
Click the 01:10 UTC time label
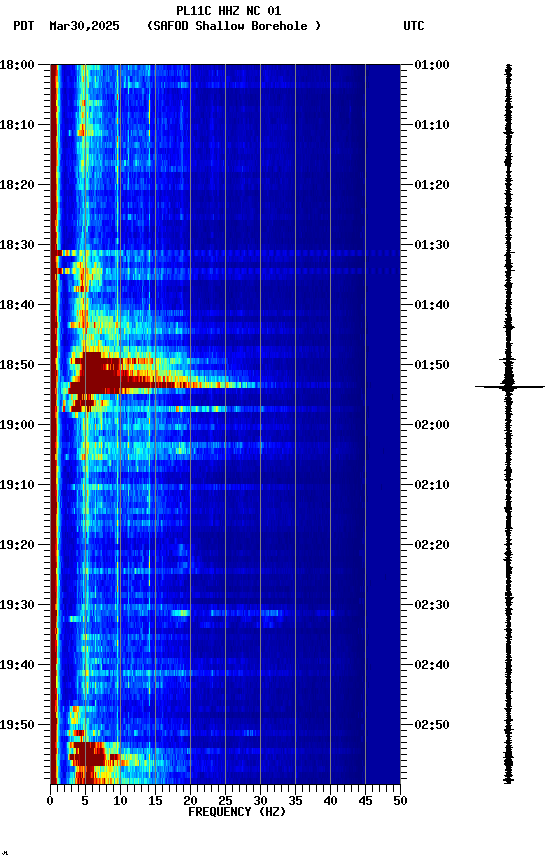click(x=432, y=125)
